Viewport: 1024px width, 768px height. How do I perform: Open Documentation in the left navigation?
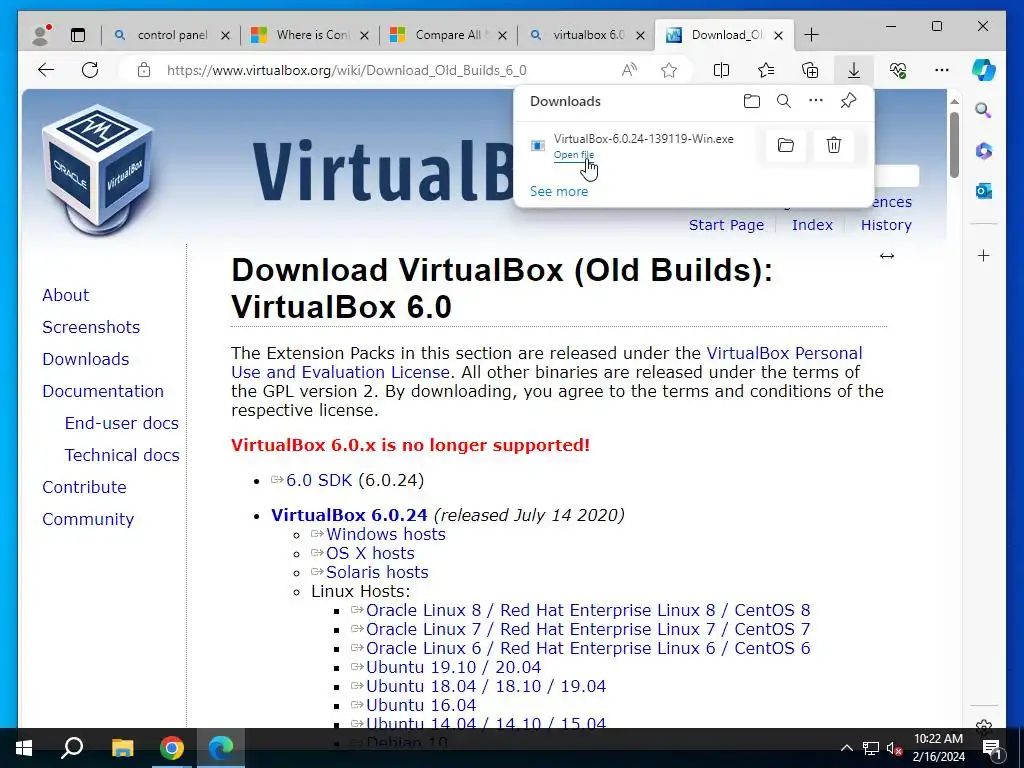(x=103, y=391)
